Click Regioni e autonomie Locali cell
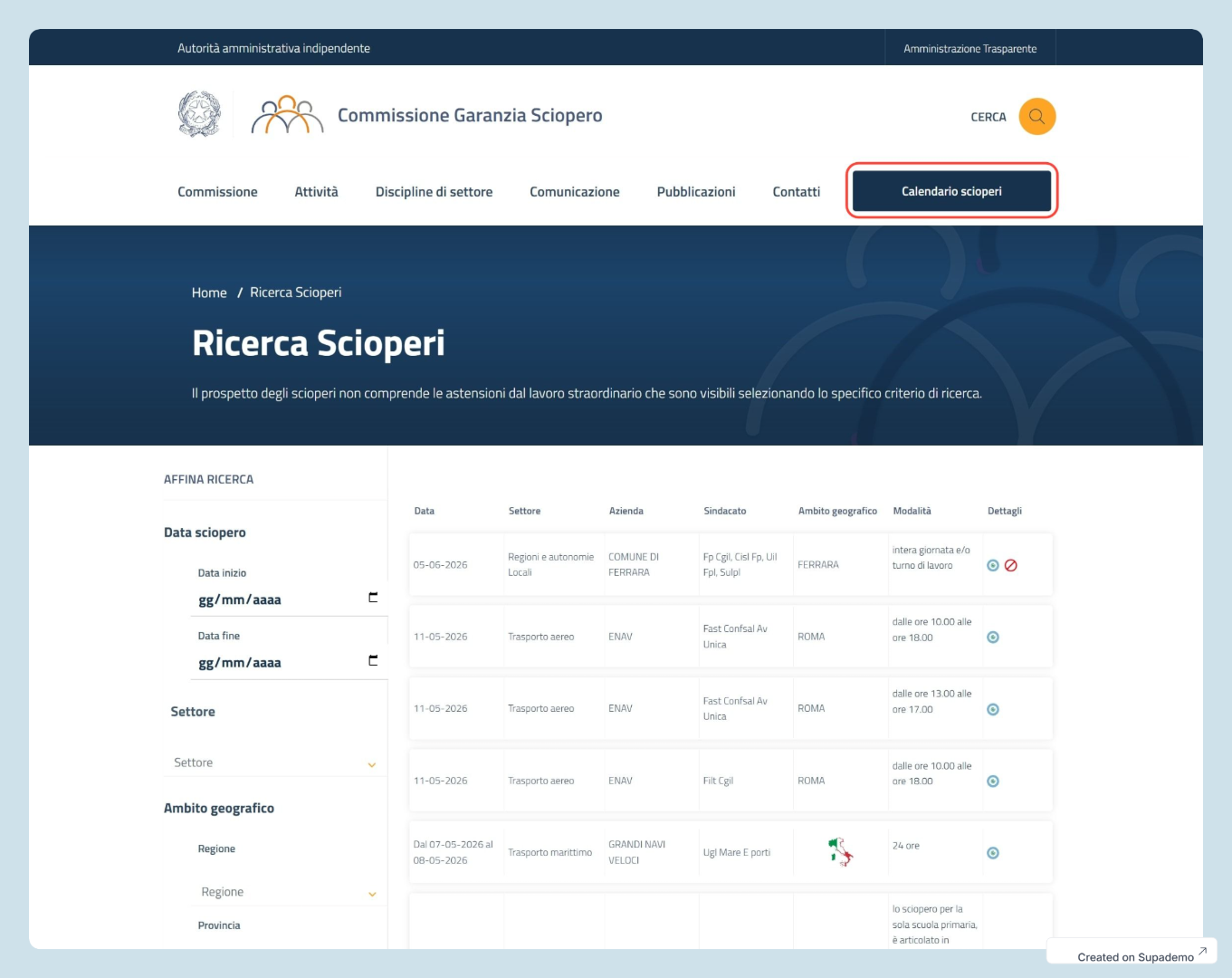Image resolution: width=1232 pixels, height=978 pixels. coord(550,564)
